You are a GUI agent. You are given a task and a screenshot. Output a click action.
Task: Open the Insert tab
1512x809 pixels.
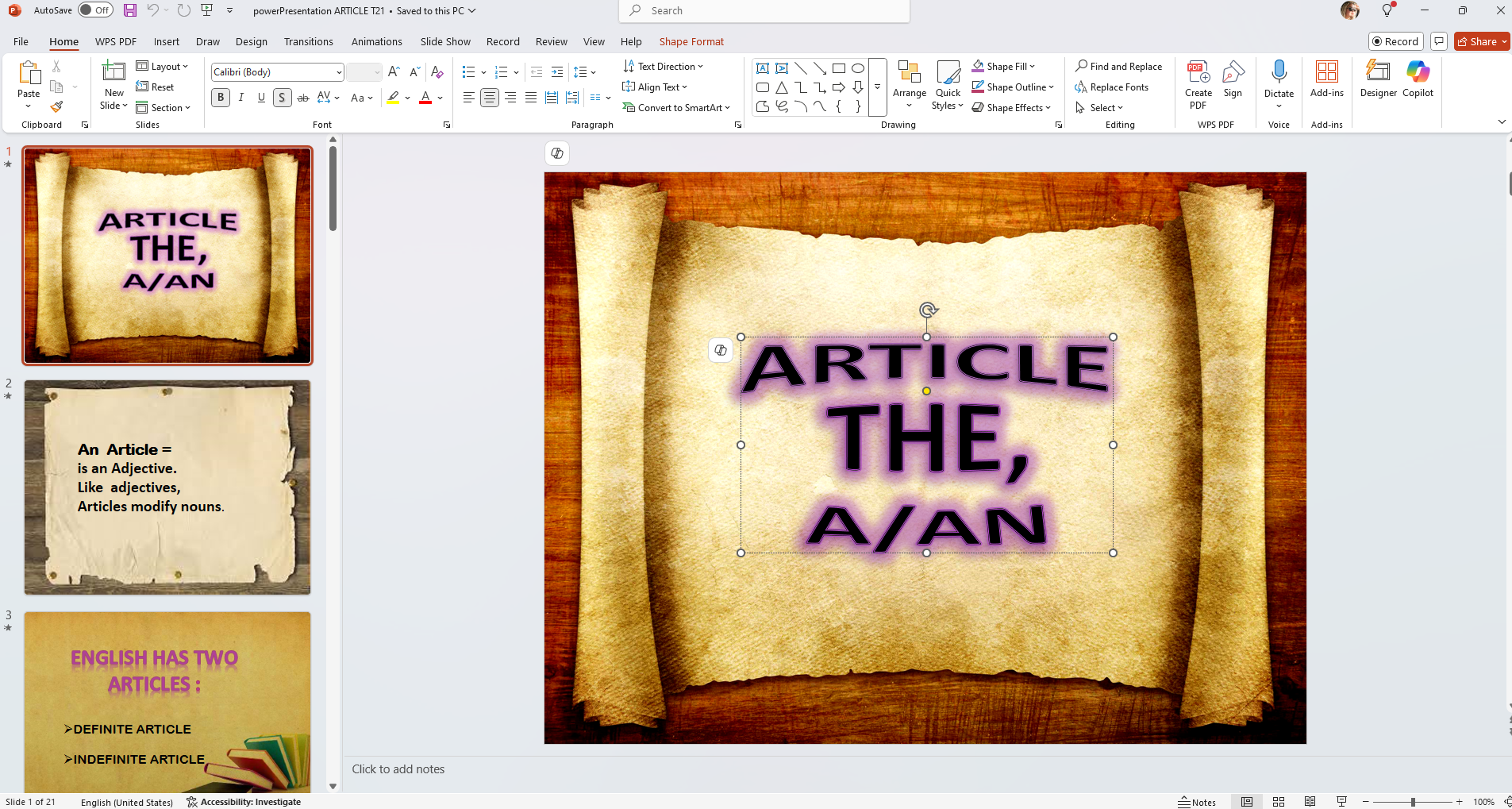[x=167, y=42]
